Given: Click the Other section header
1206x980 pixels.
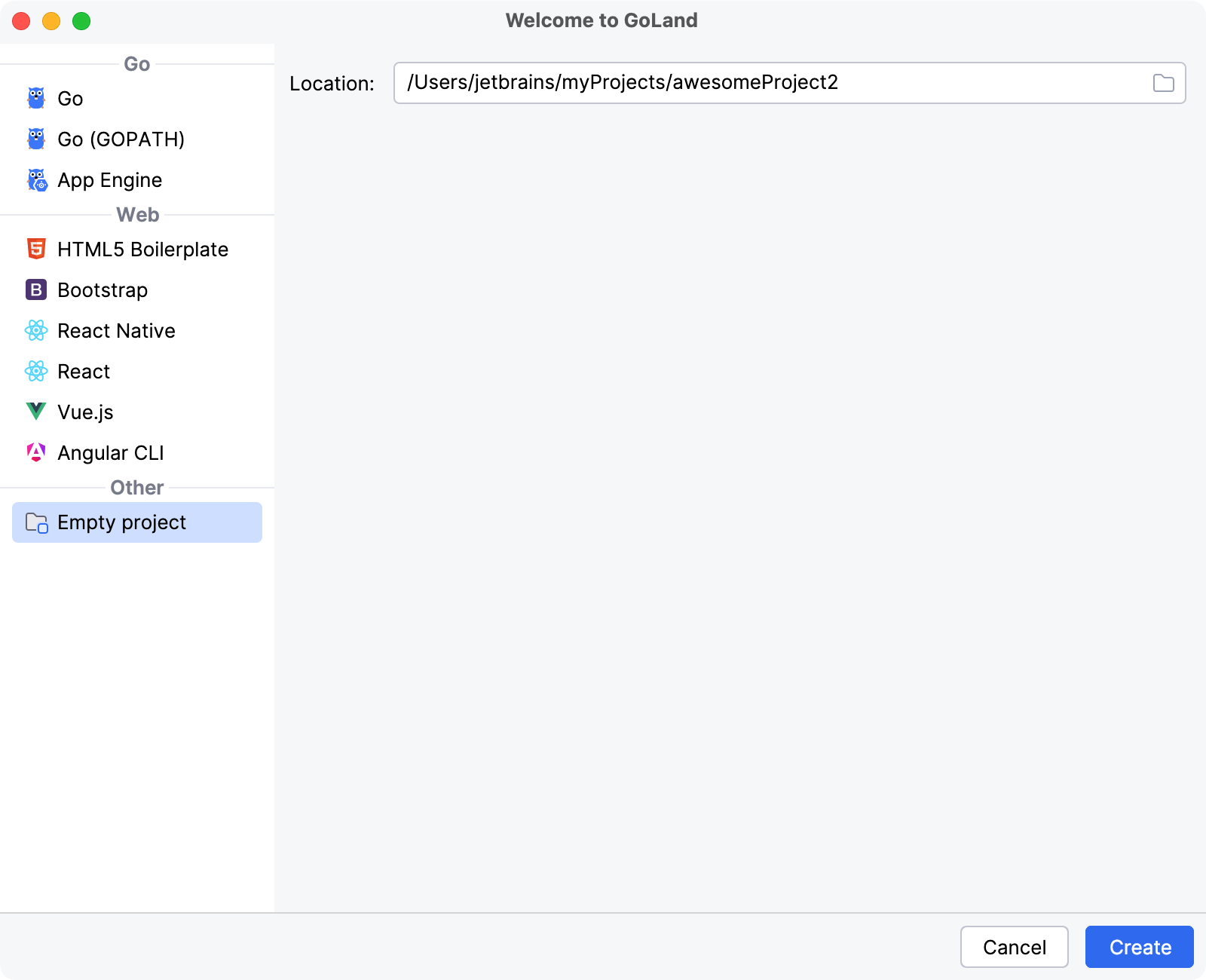Looking at the screenshot, I should (x=136, y=488).
